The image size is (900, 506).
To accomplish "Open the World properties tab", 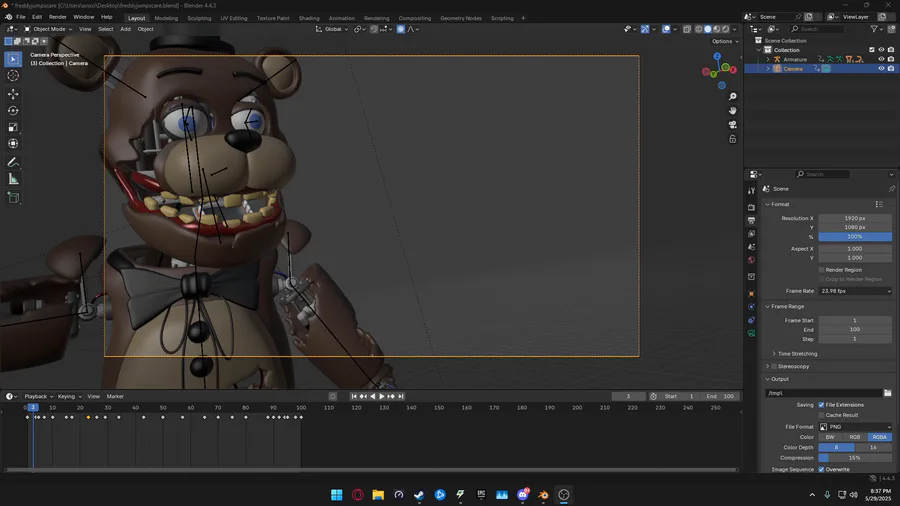I will (751, 260).
